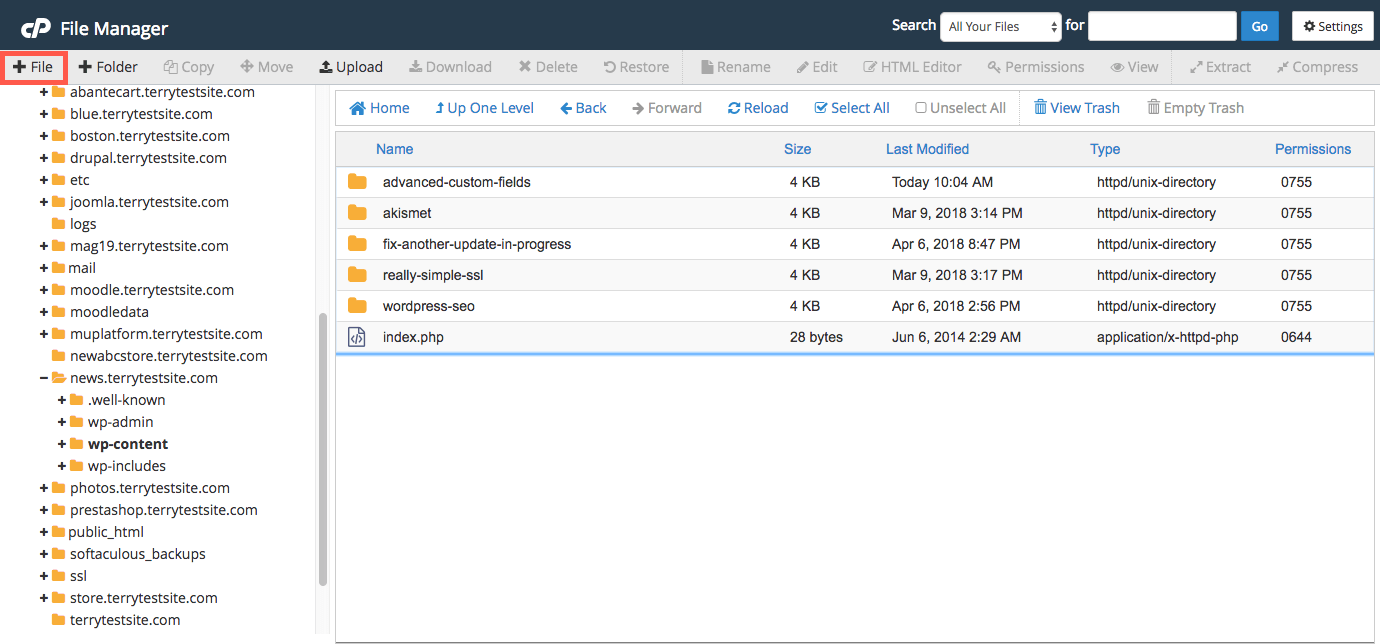
Task: Sort by Last Modified column
Action: tap(927, 149)
